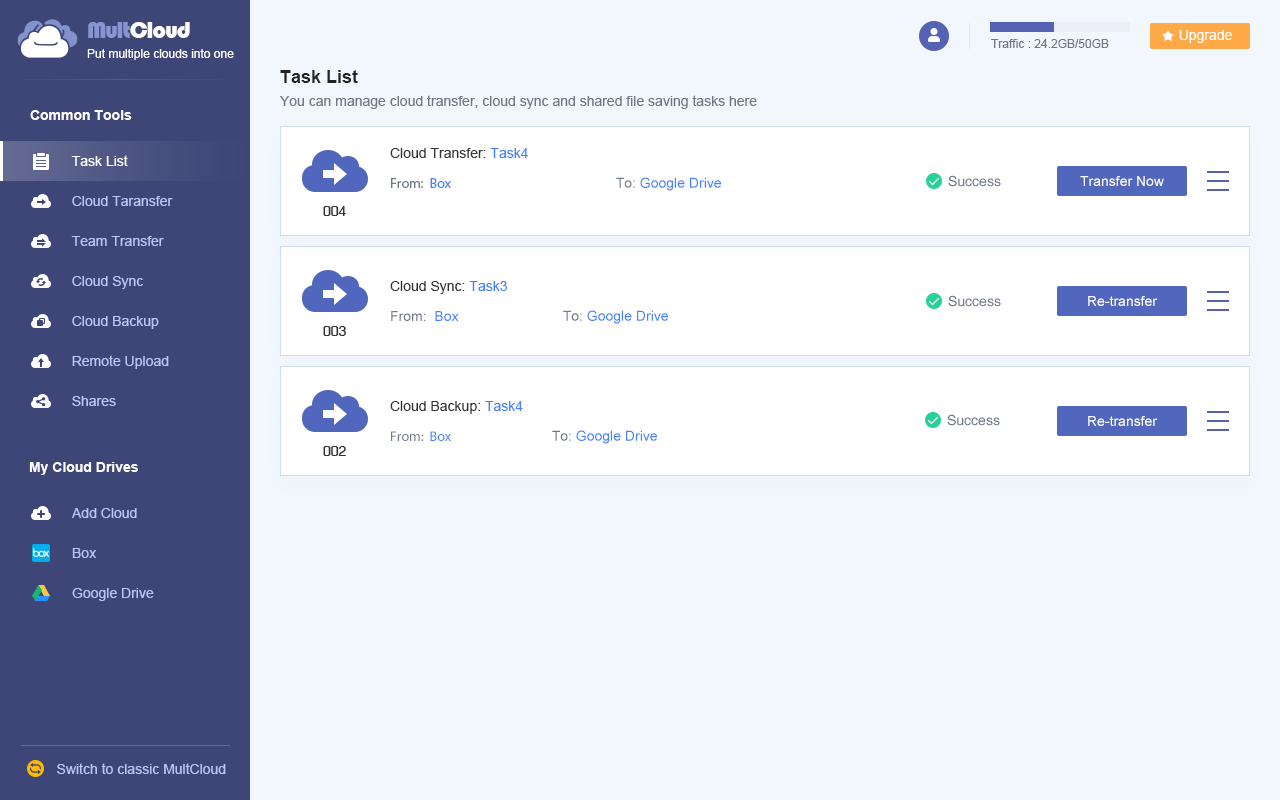Click Box source link in Cloud Backup row
Screen dimensions: 1280x800
440,436
